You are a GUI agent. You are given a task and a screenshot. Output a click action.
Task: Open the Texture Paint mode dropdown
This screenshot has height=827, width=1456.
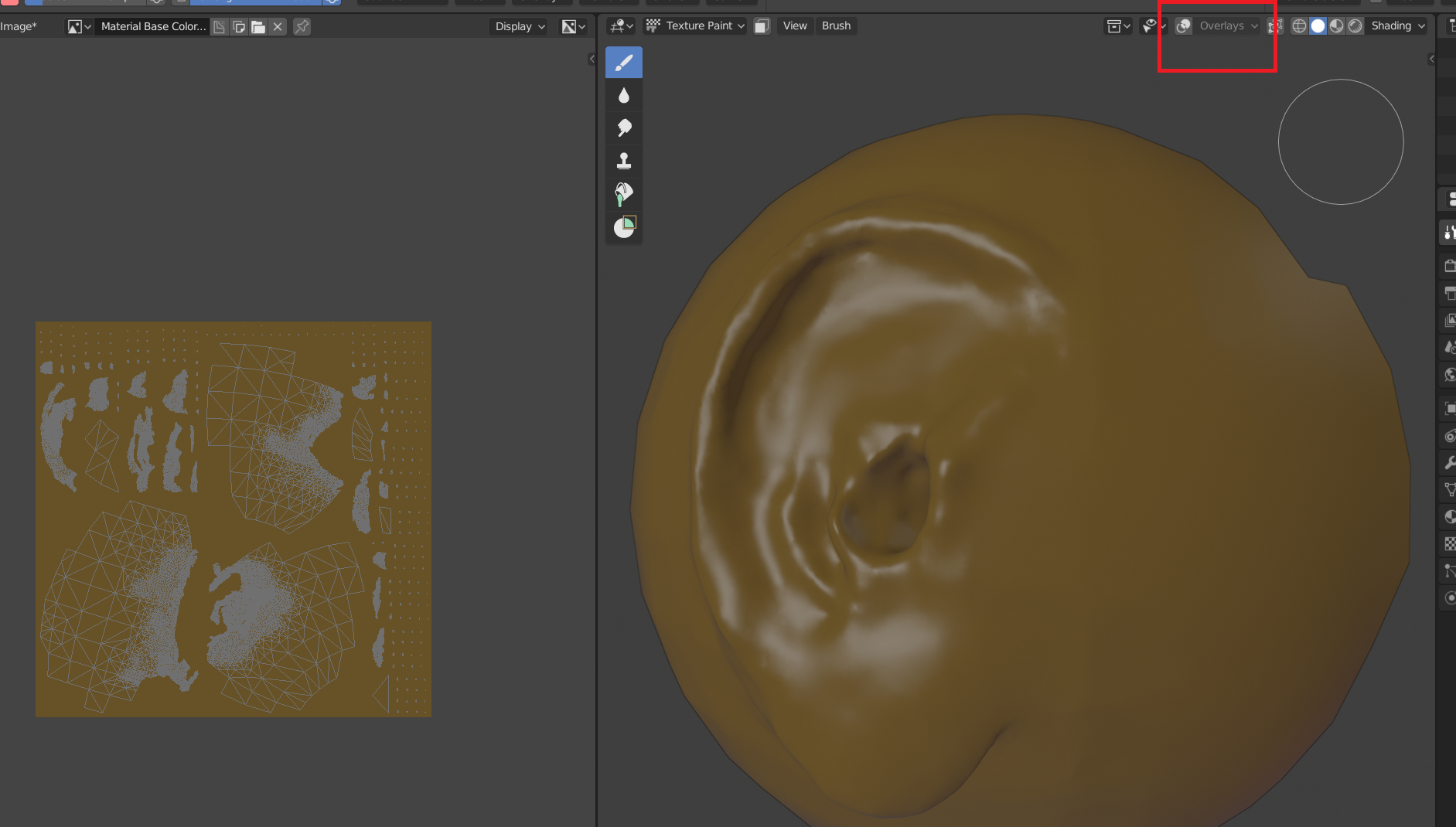(695, 26)
